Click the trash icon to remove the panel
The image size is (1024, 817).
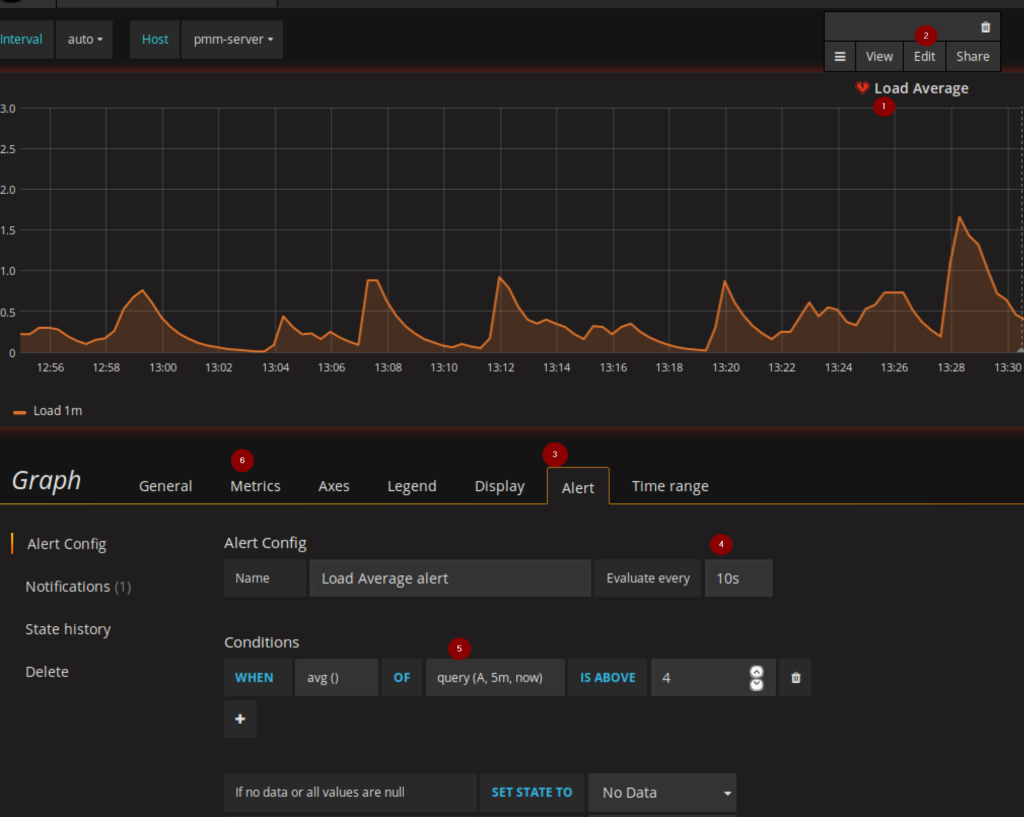pos(987,26)
